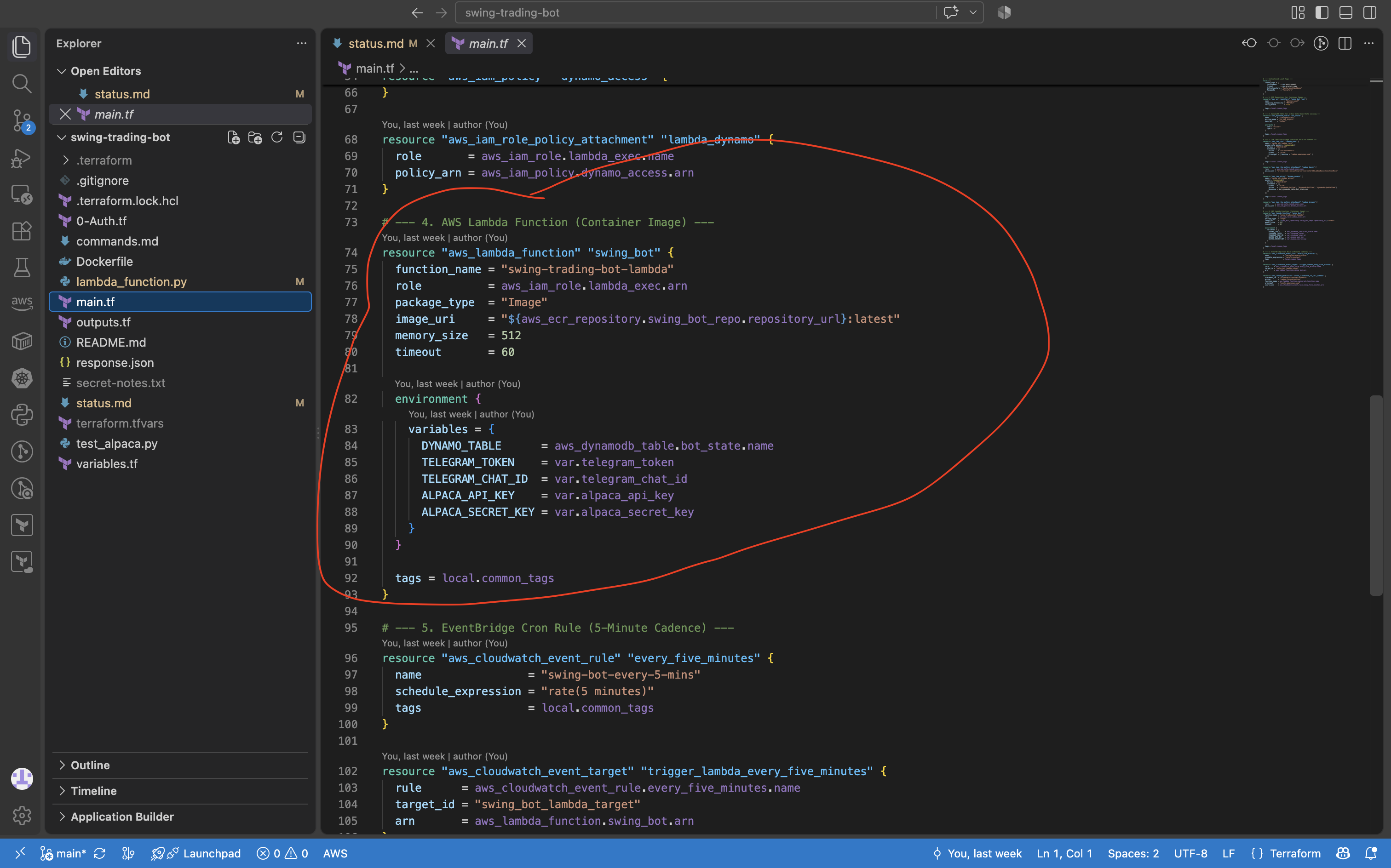Split the editor to the right

coord(1345,44)
